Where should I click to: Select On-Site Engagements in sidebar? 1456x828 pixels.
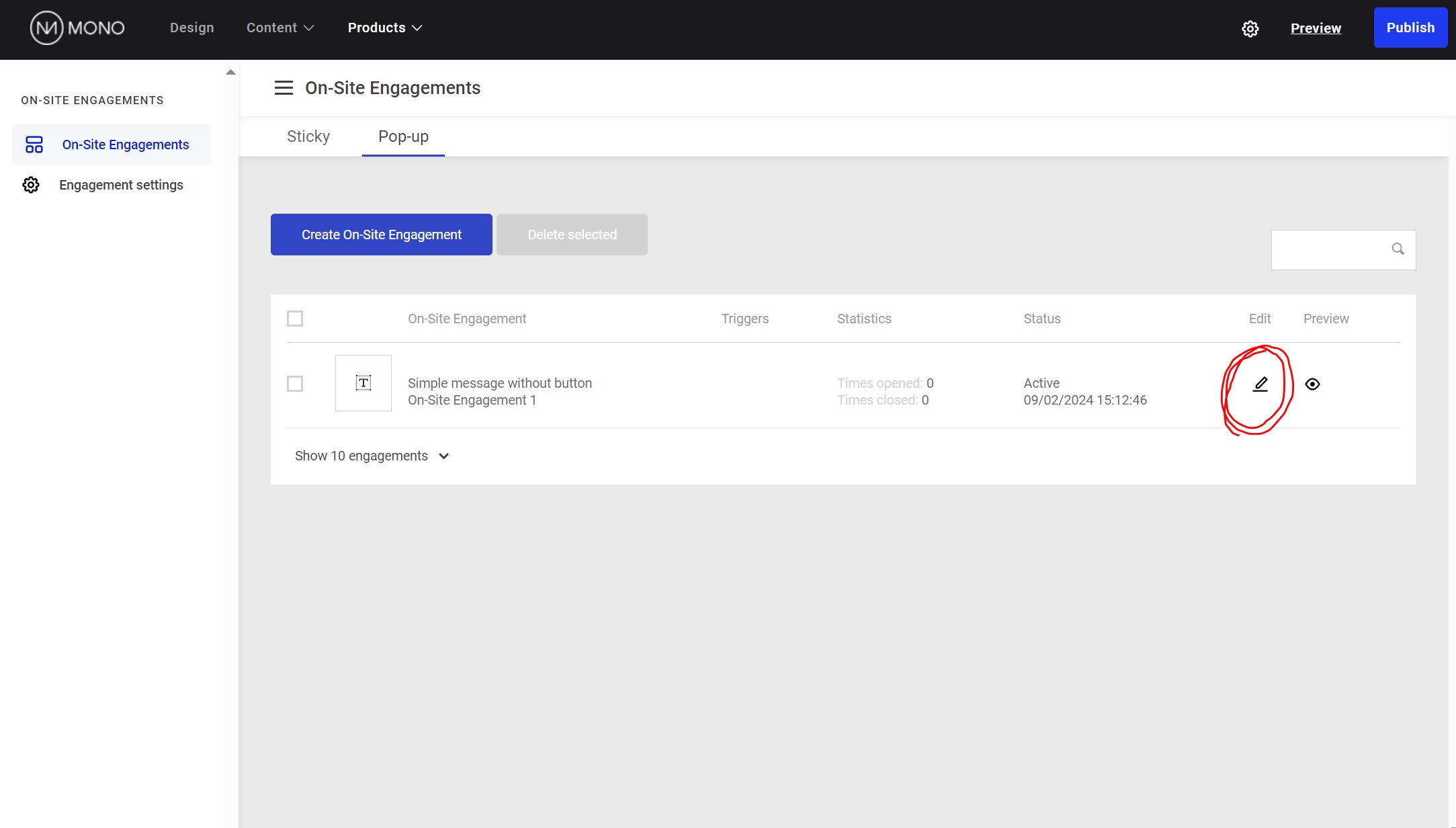click(x=112, y=144)
